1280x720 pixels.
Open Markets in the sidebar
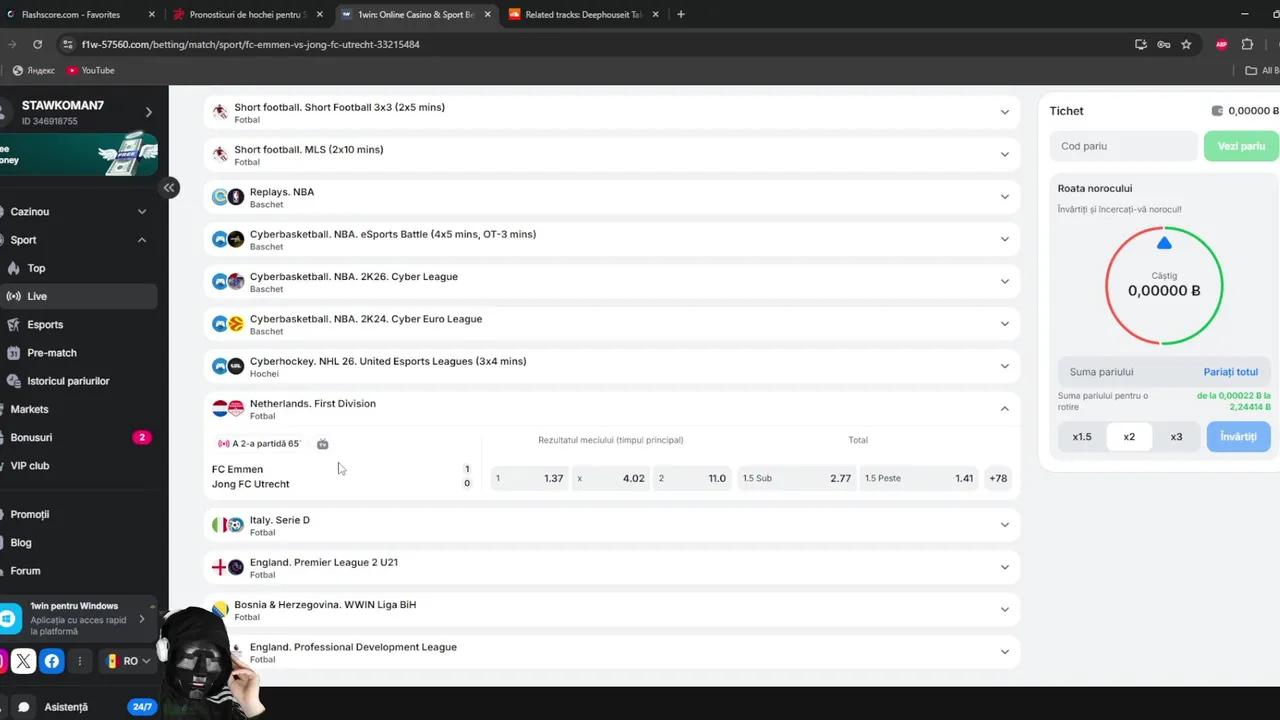pos(78,409)
